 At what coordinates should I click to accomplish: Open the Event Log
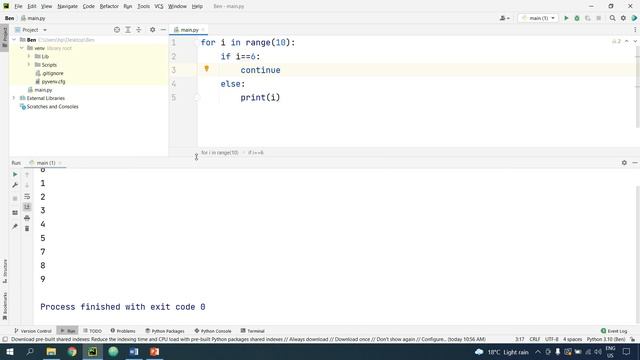click(614, 331)
